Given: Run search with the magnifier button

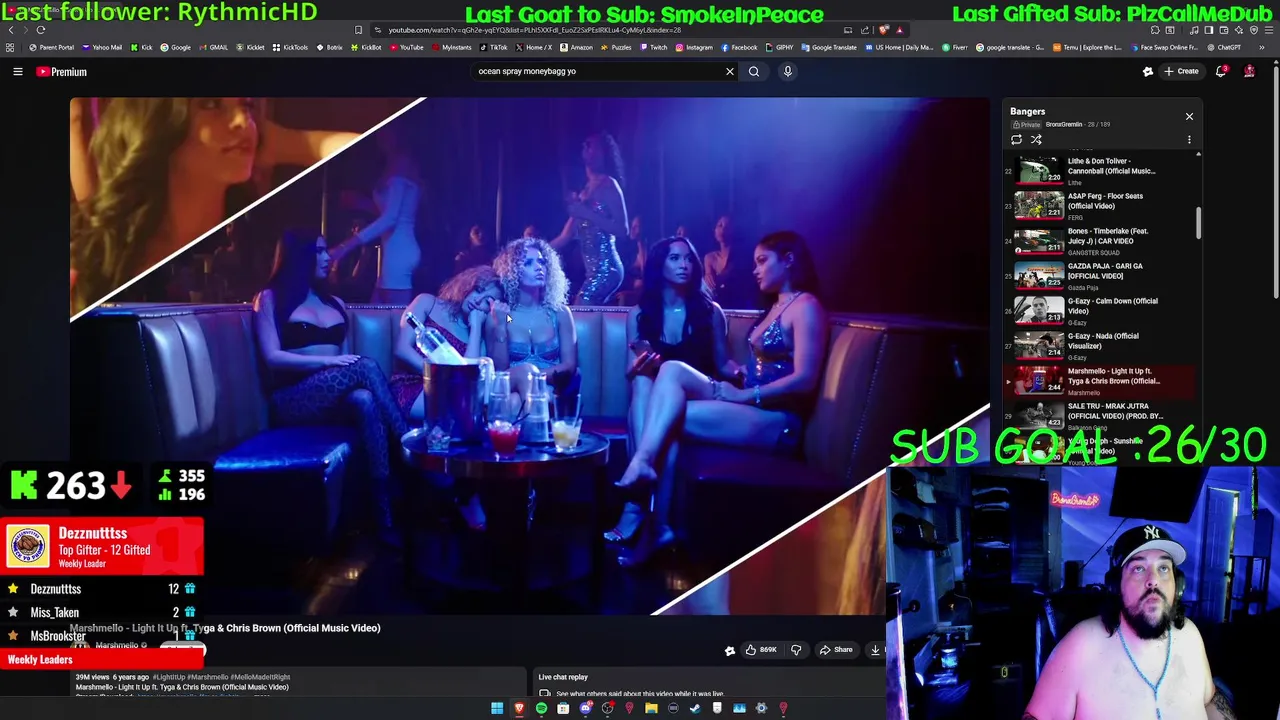Looking at the screenshot, I should tap(754, 71).
